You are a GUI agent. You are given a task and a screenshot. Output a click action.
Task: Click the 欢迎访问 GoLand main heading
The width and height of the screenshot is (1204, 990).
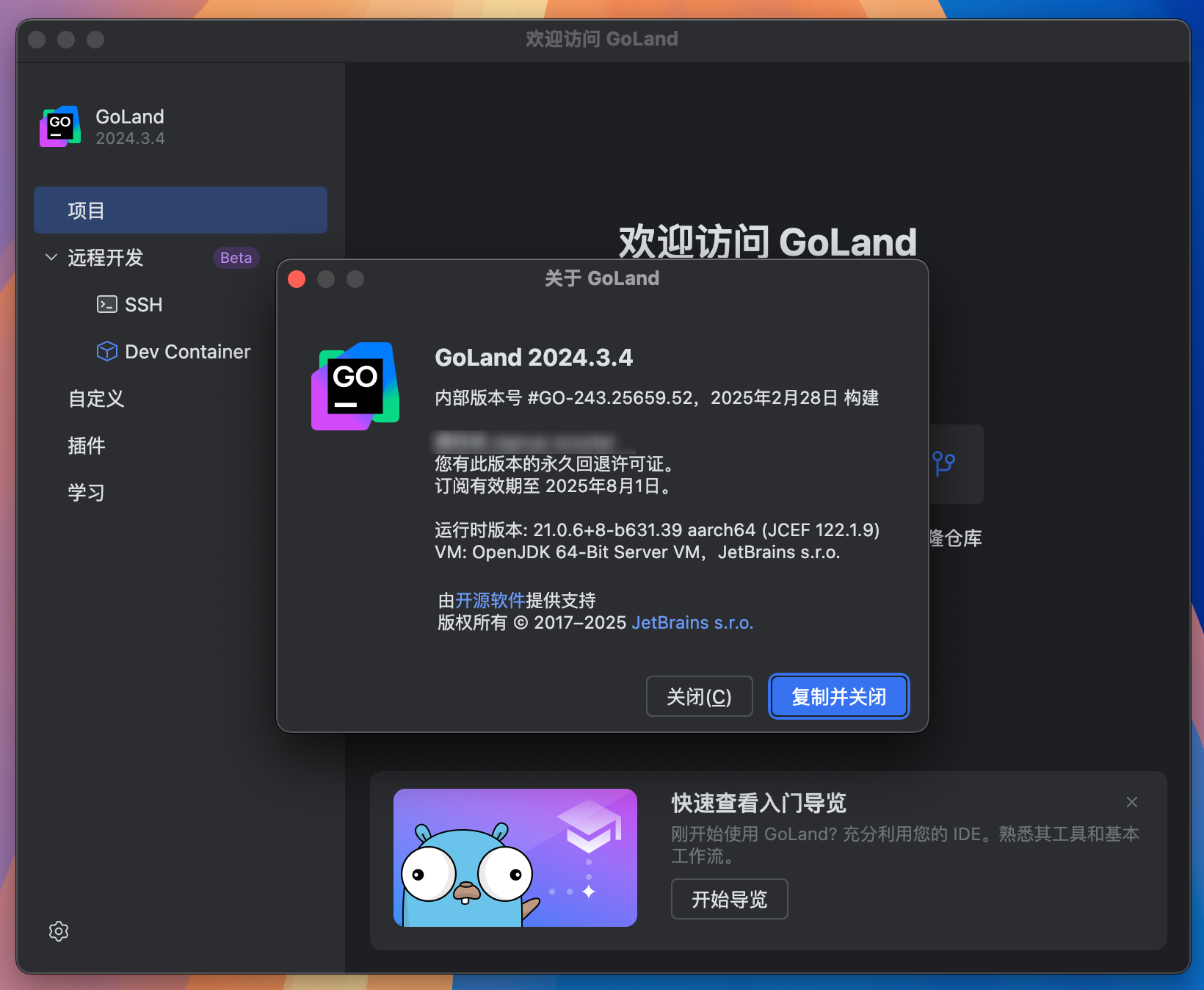[x=768, y=242]
